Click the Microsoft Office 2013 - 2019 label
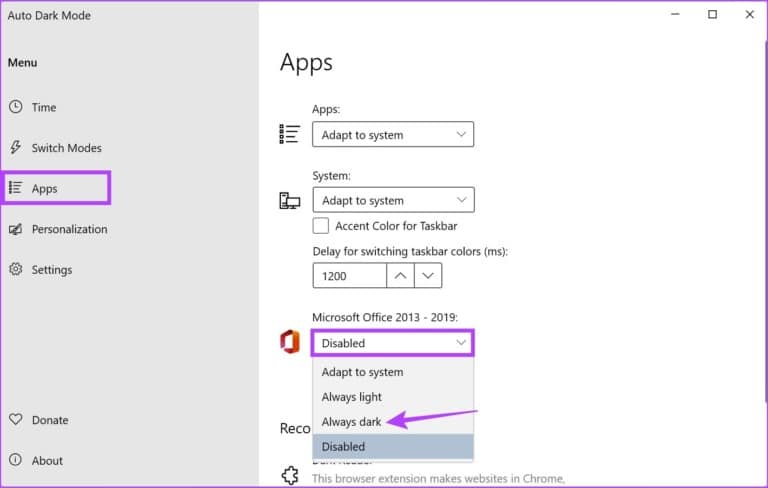This screenshot has height=488, width=768. [x=385, y=317]
